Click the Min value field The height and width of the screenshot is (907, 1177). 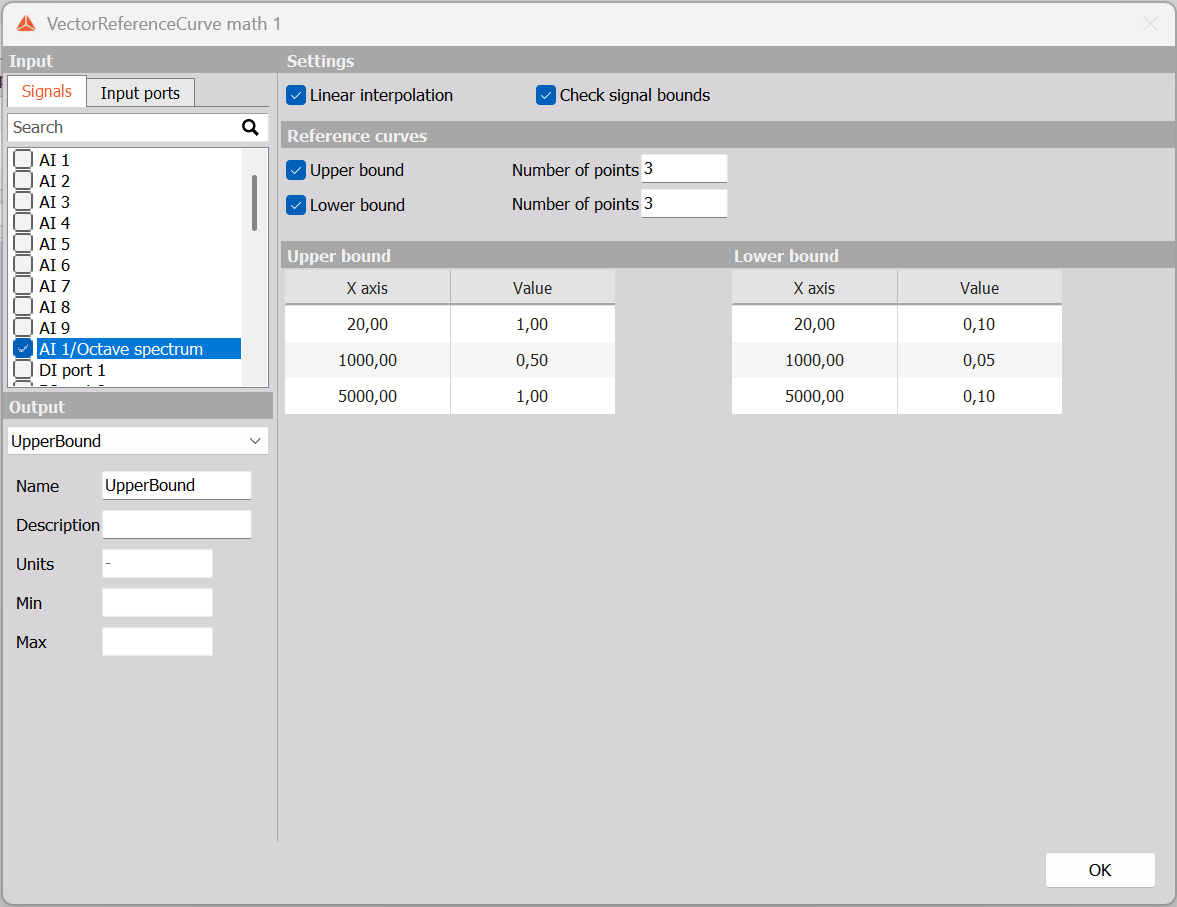[157, 602]
